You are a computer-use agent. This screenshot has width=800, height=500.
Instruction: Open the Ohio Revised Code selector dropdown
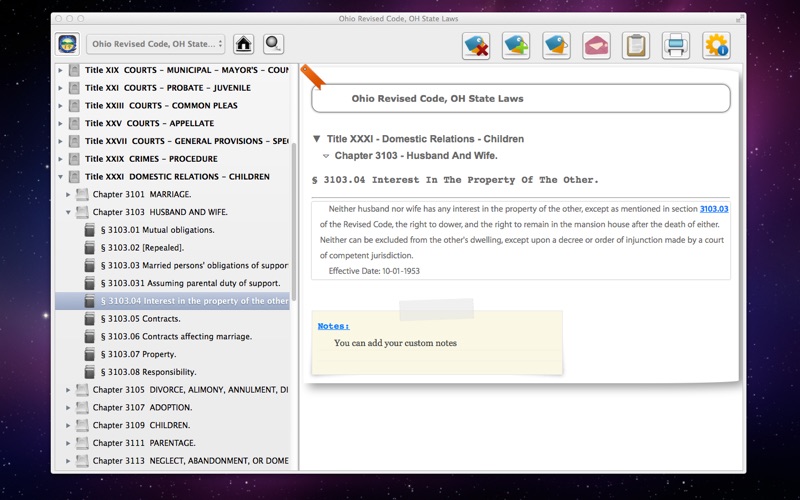point(156,44)
